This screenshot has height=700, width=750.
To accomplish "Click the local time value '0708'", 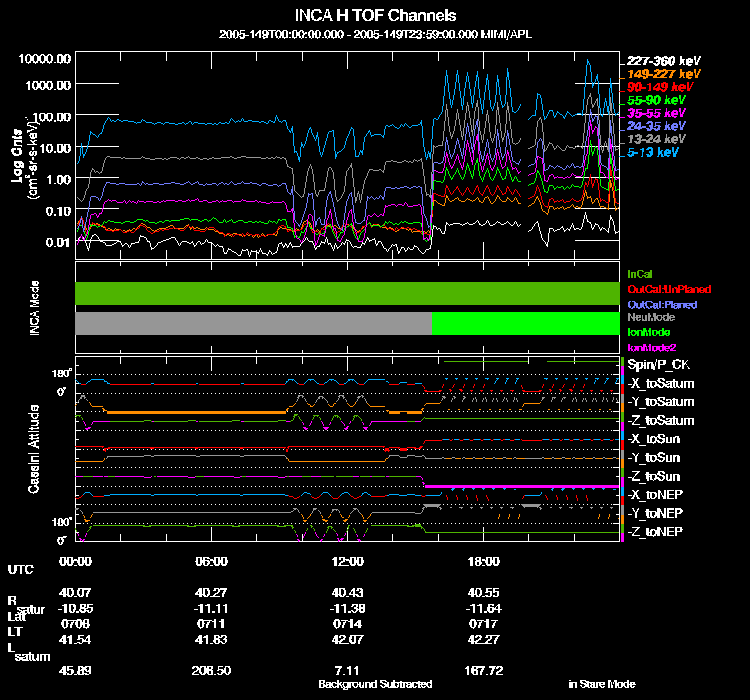I will pos(75,624).
